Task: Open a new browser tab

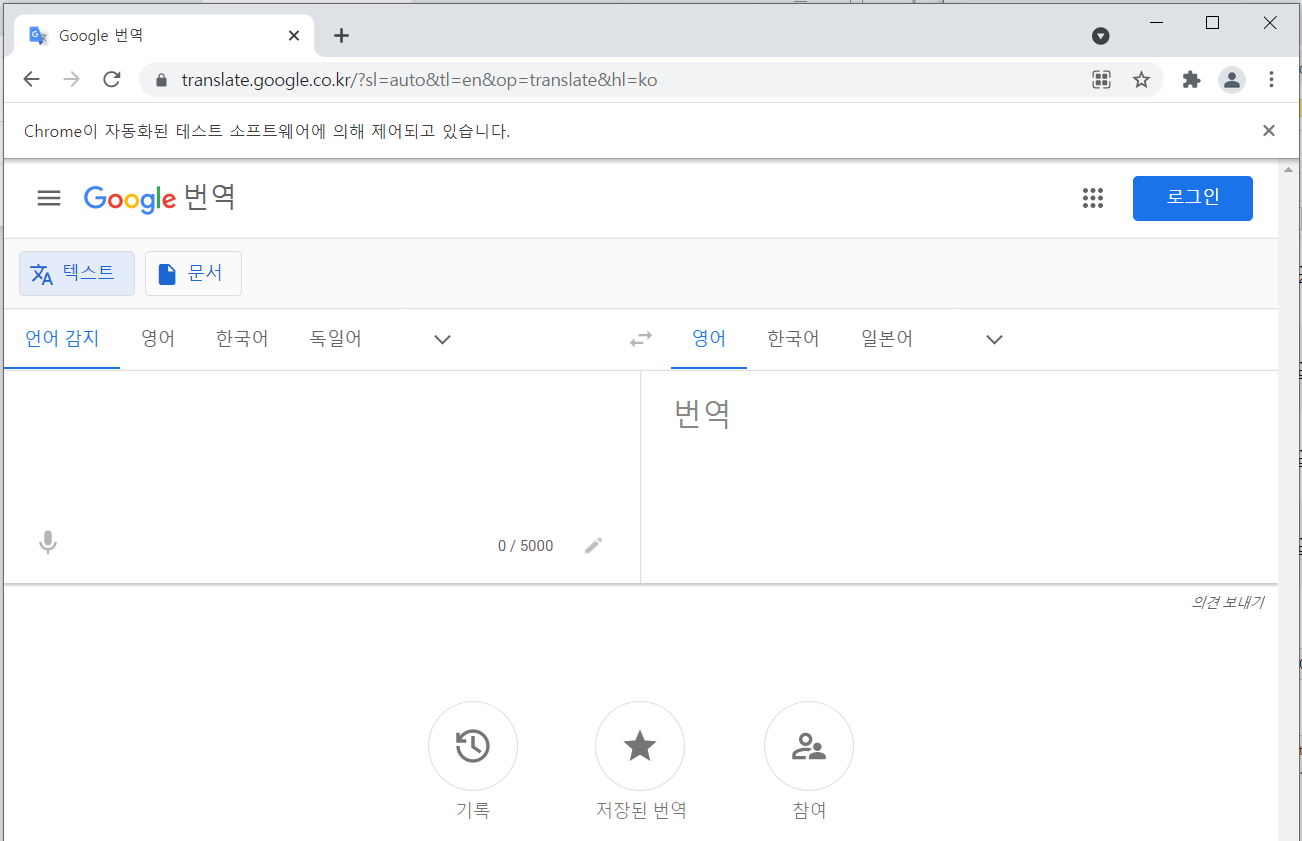Action: (x=341, y=36)
